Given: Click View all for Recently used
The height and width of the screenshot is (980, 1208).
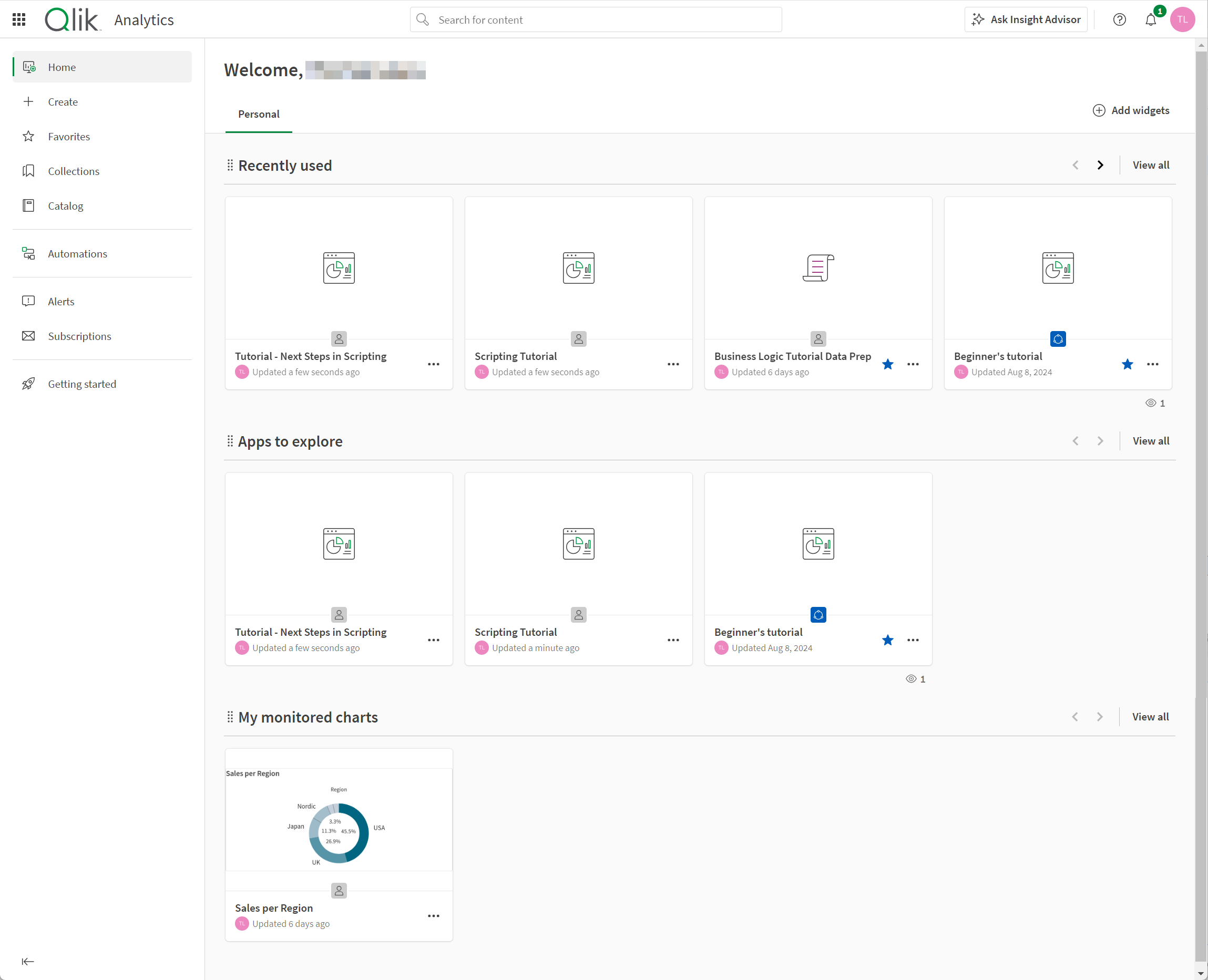Looking at the screenshot, I should pos(1150,165).
